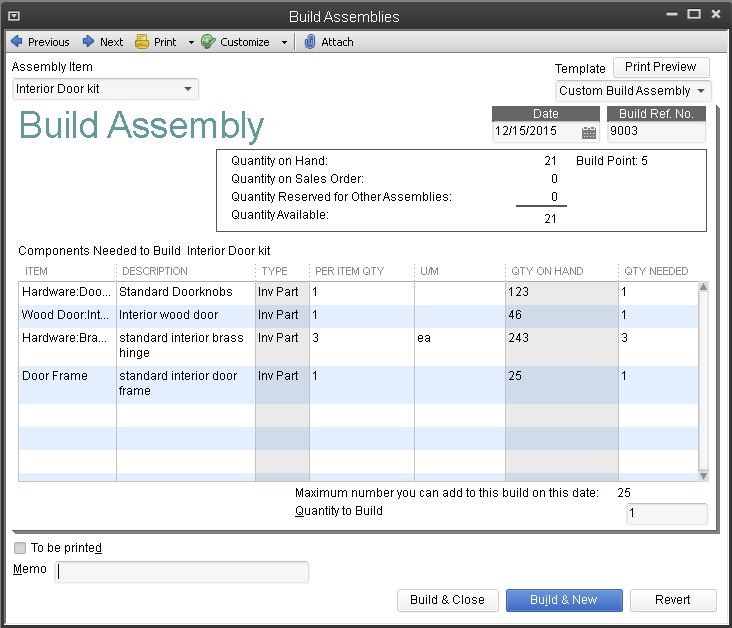Click the Customize palette icon
Viewport: 732px width, 628px height.
click(x=208, y=42)
